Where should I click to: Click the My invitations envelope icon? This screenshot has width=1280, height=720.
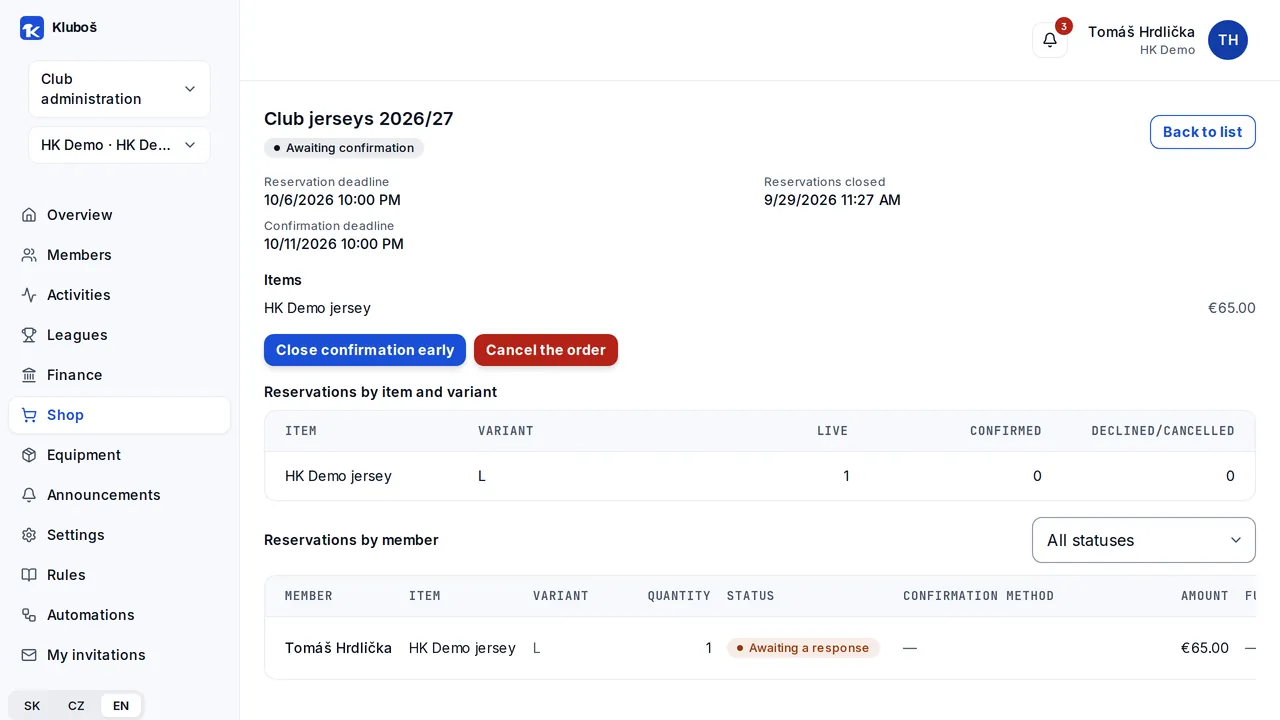point(29,655)
